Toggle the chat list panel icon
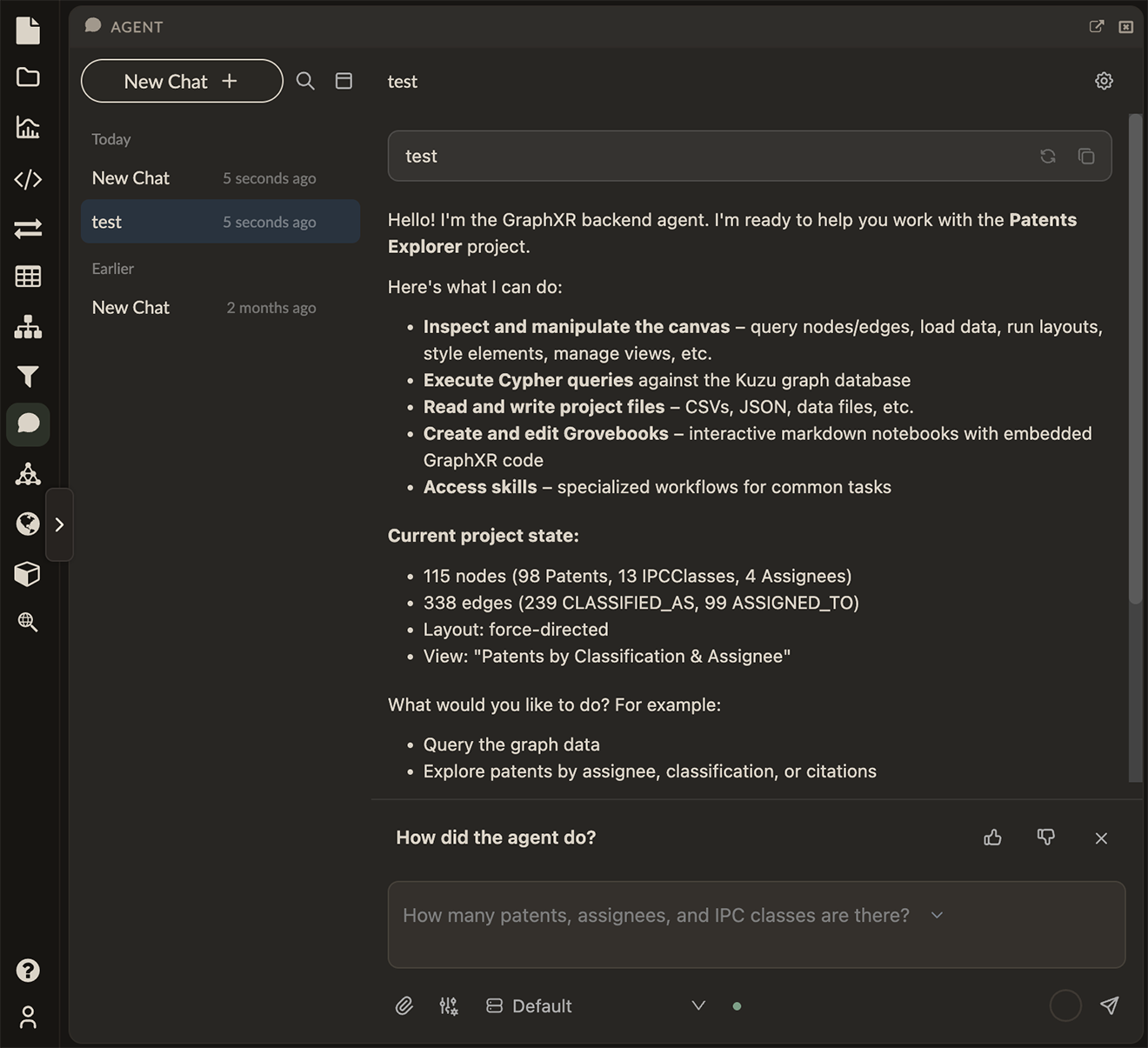Screen dimensions: 1148x1048 344,81
